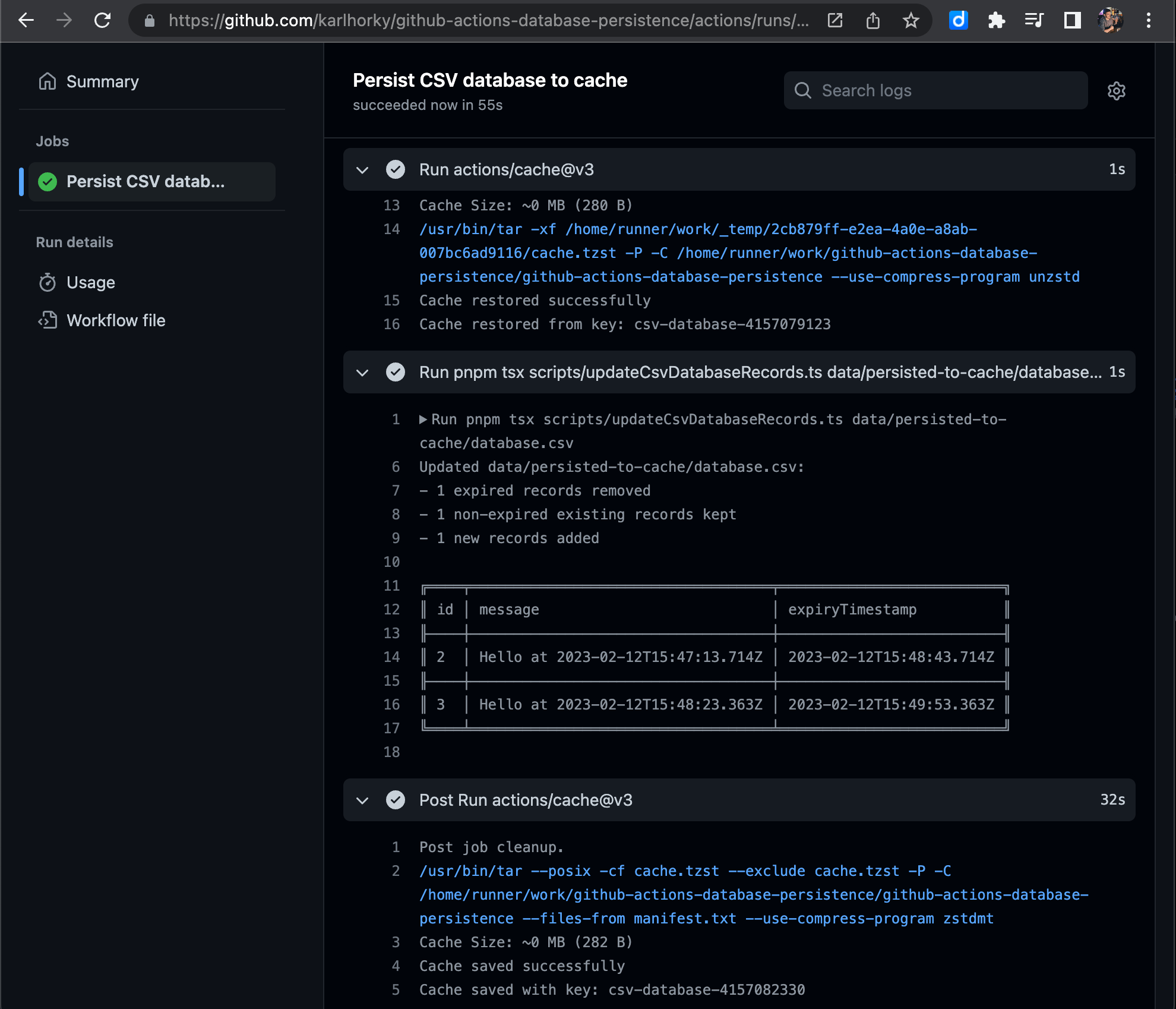Open log settings gear icon

pos(1116,91)
